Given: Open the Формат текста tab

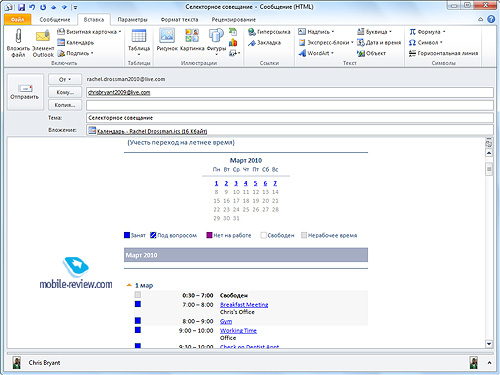Looking at the screenshot, I should point(179,20).
